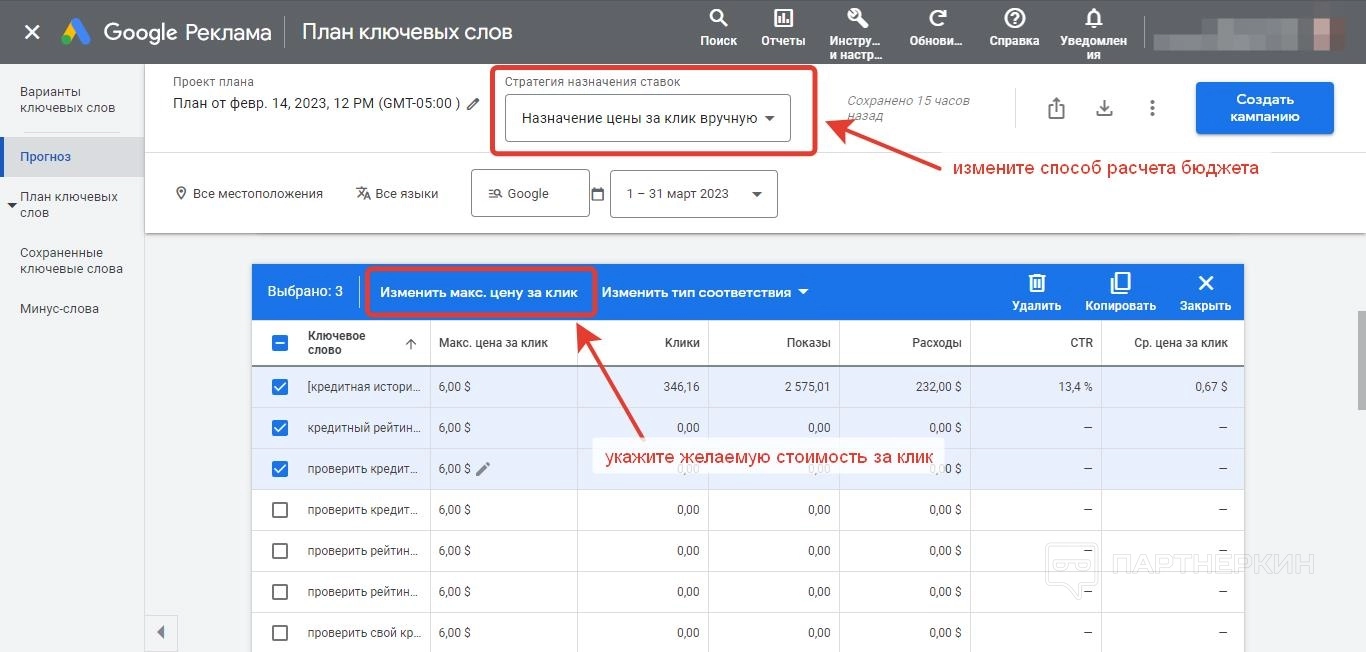
Task: Open the Help (Справка) question icon
Action: coord(1014,19)
